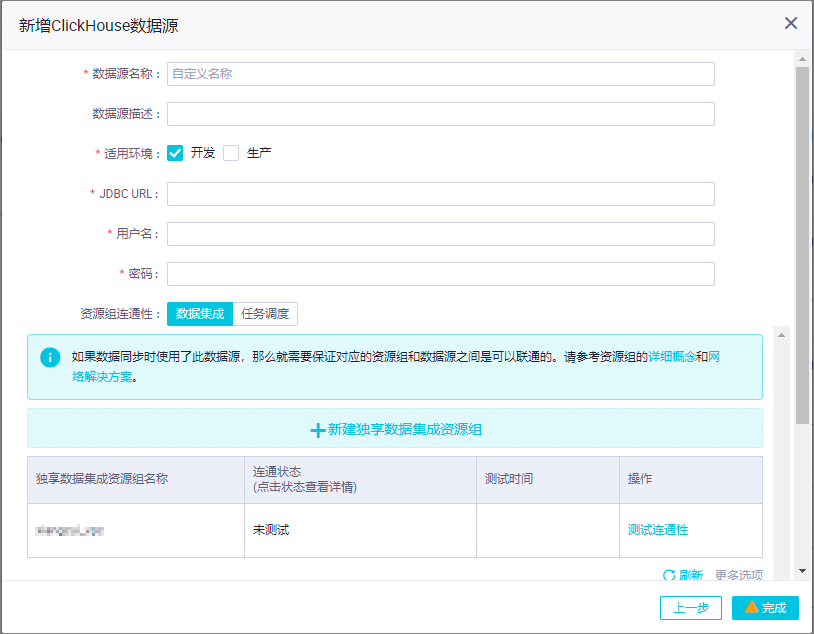
Task: Click the inner panel scroll up arrow
Action: click(781, 335)
